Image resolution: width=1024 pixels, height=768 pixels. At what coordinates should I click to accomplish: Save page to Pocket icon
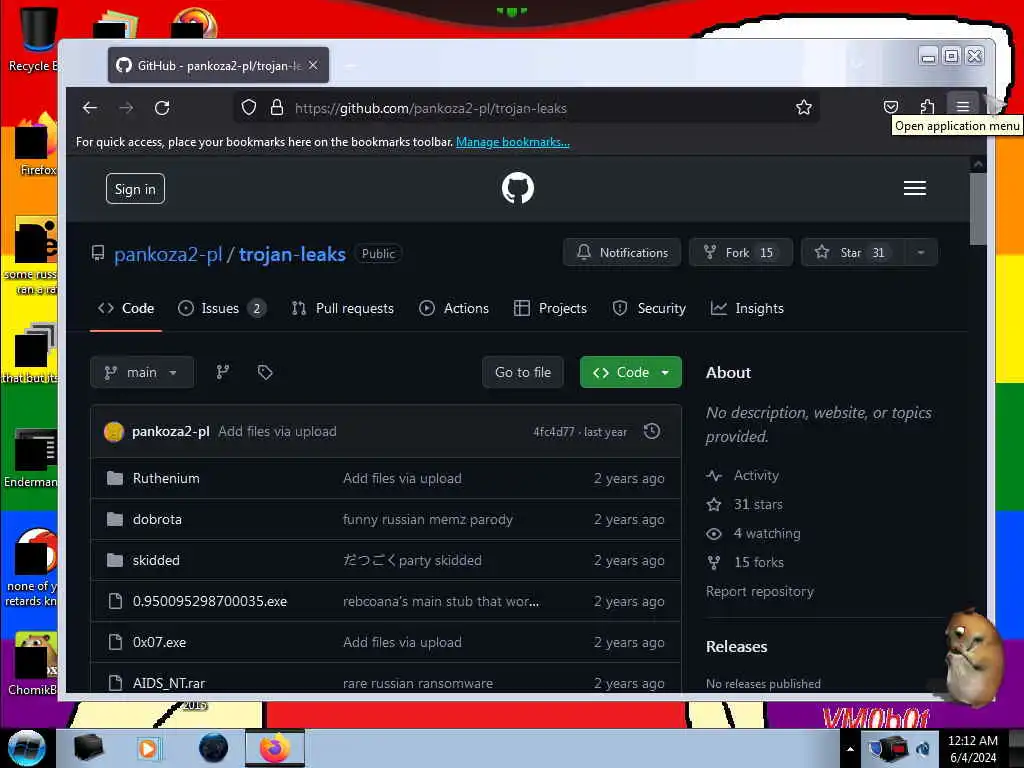pyautogui.click(x=891, y=107)
